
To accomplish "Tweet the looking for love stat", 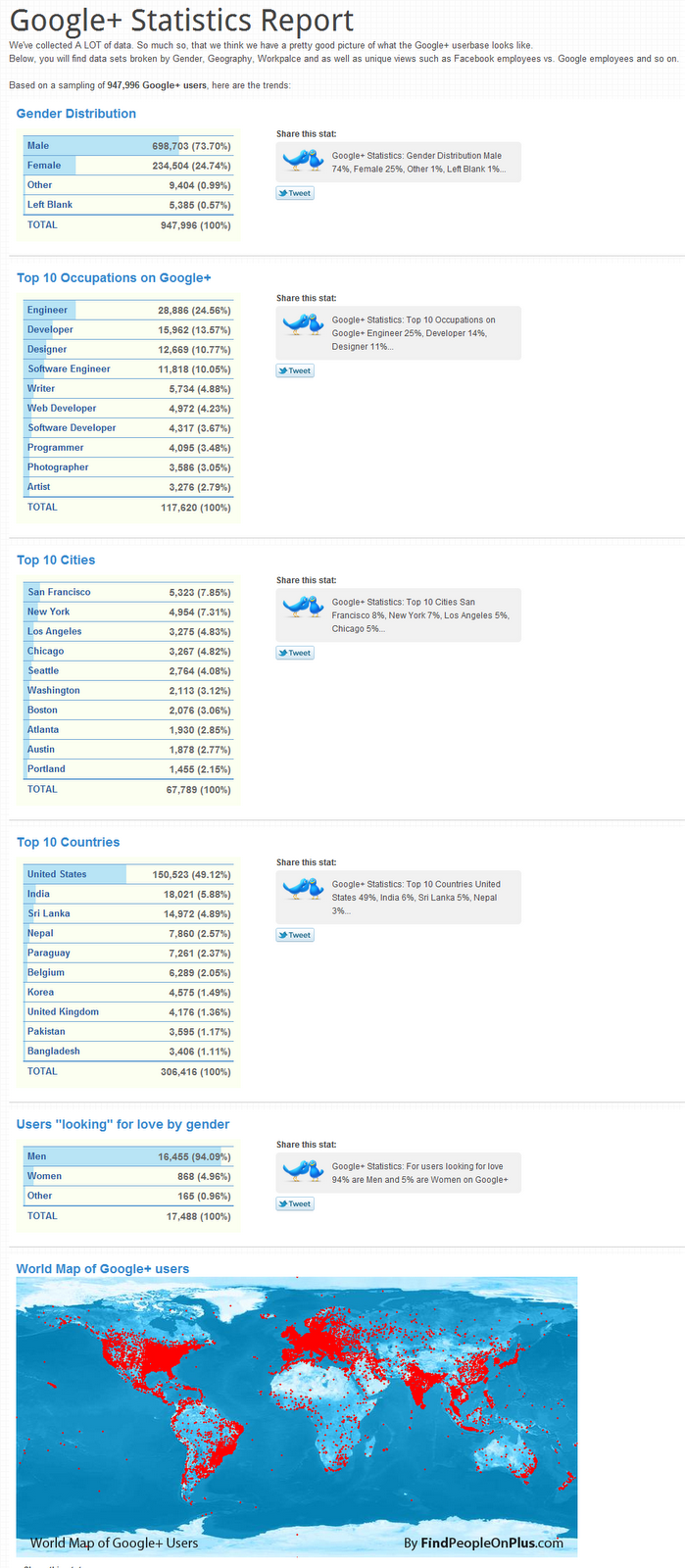I will click(295, 1203).
